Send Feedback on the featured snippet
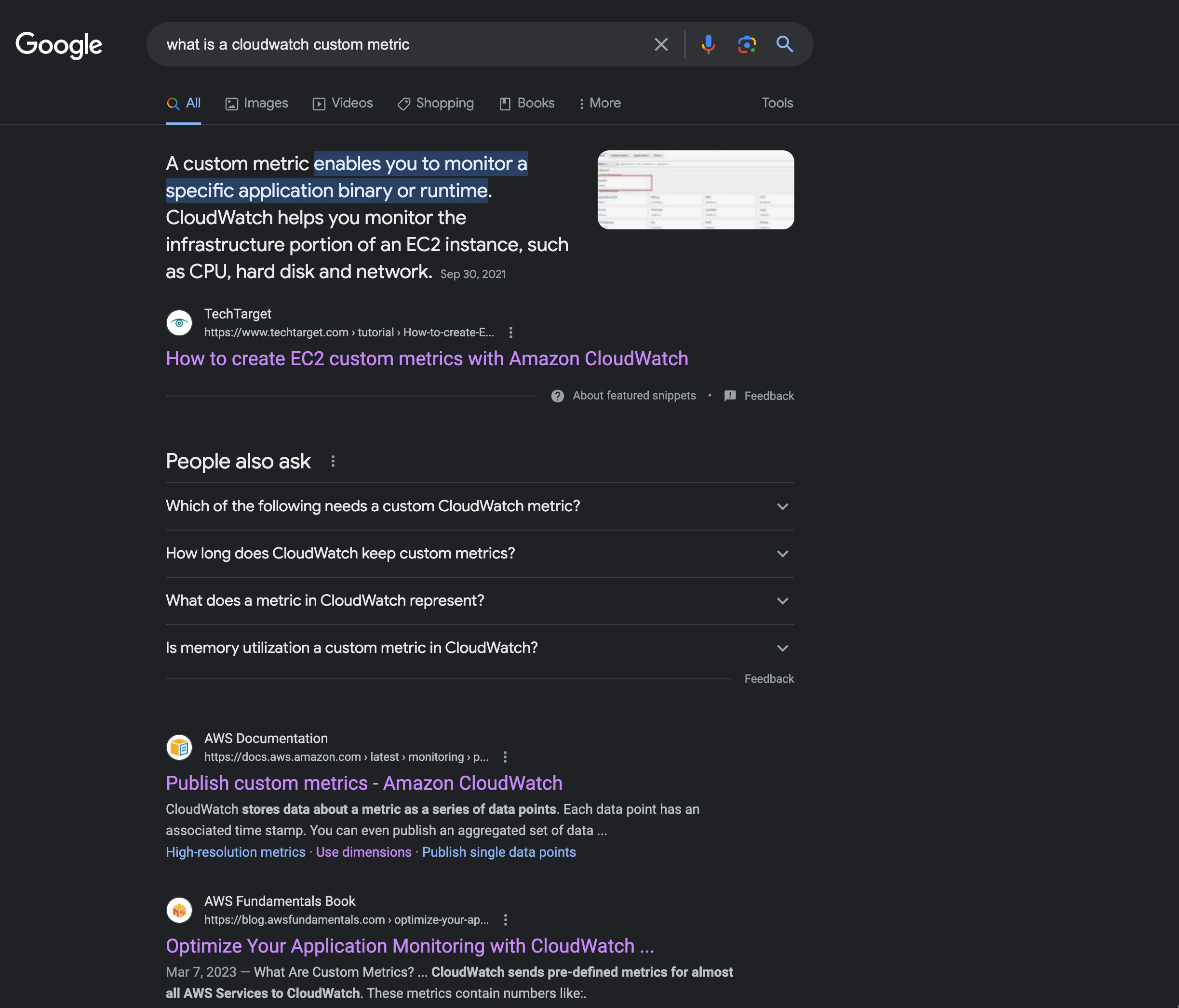The height and width of the screenshot is (1008, 1179). coord(769,396)
